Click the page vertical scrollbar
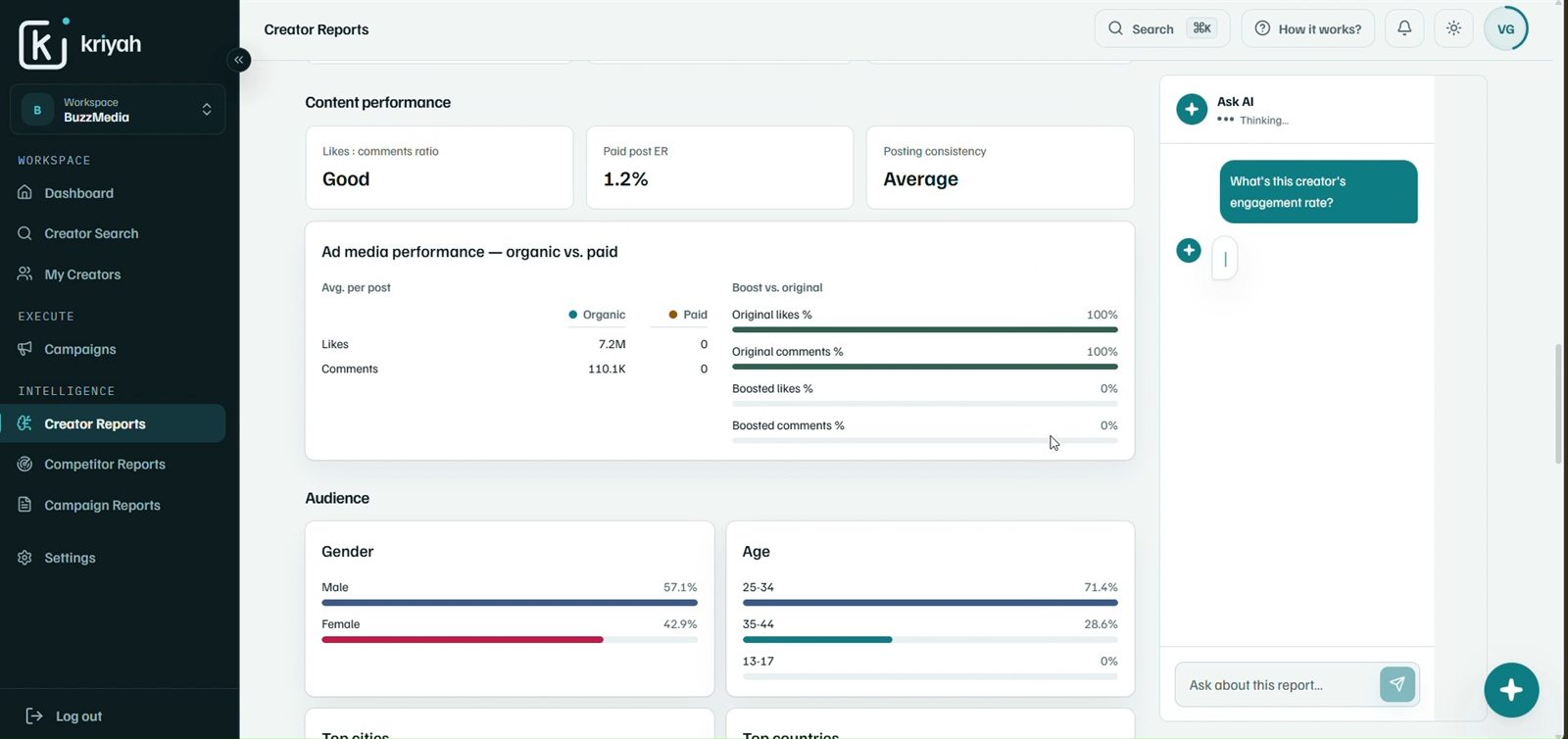This screenshot has height=739, width=1568. pos(1558,404)
